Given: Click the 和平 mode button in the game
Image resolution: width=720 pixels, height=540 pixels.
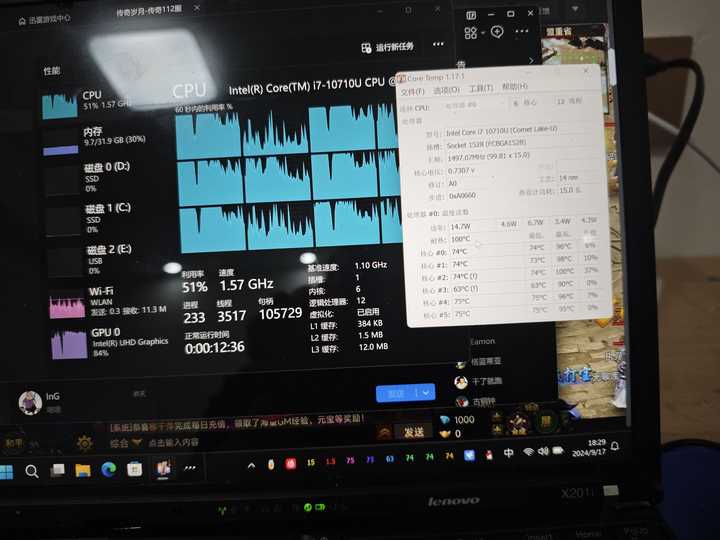Looking at the screenshot, I should pos(14,444).
